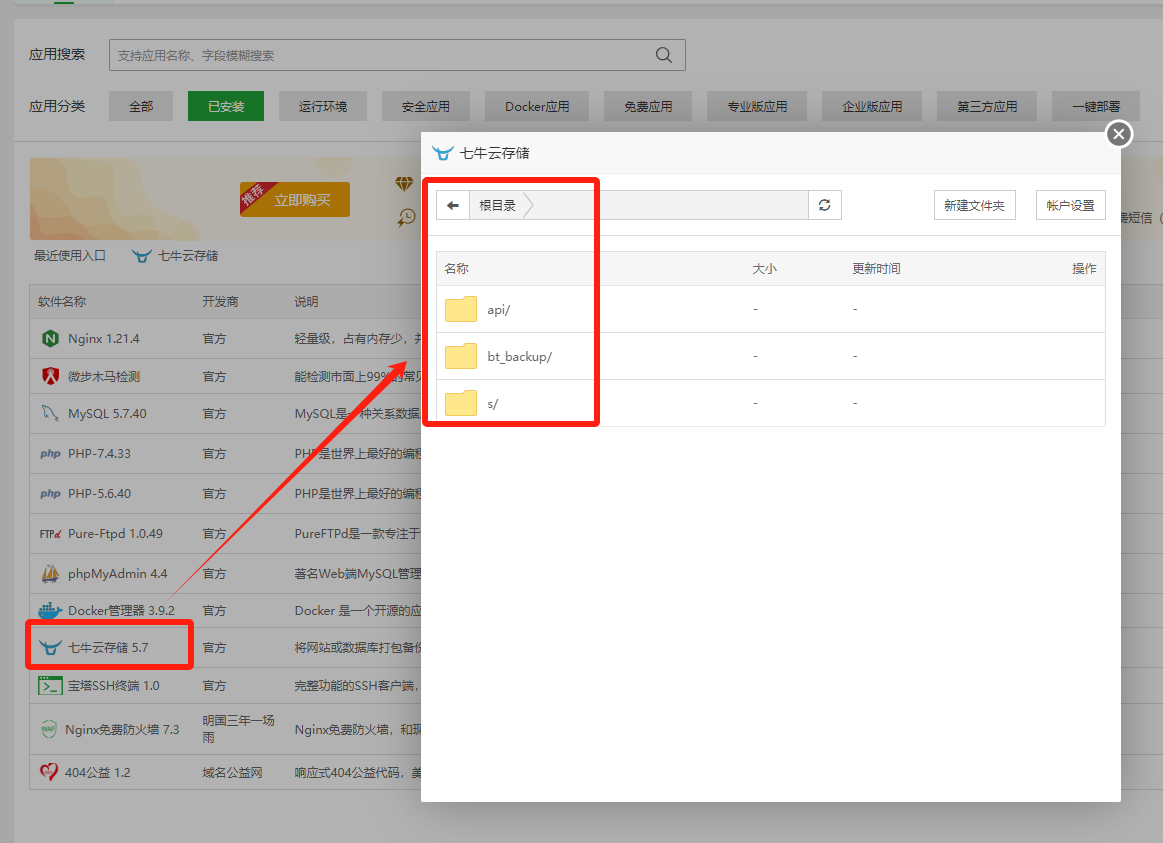Click the 域名公益网 developer cell
1163x843 pixels.
(232, 773)
